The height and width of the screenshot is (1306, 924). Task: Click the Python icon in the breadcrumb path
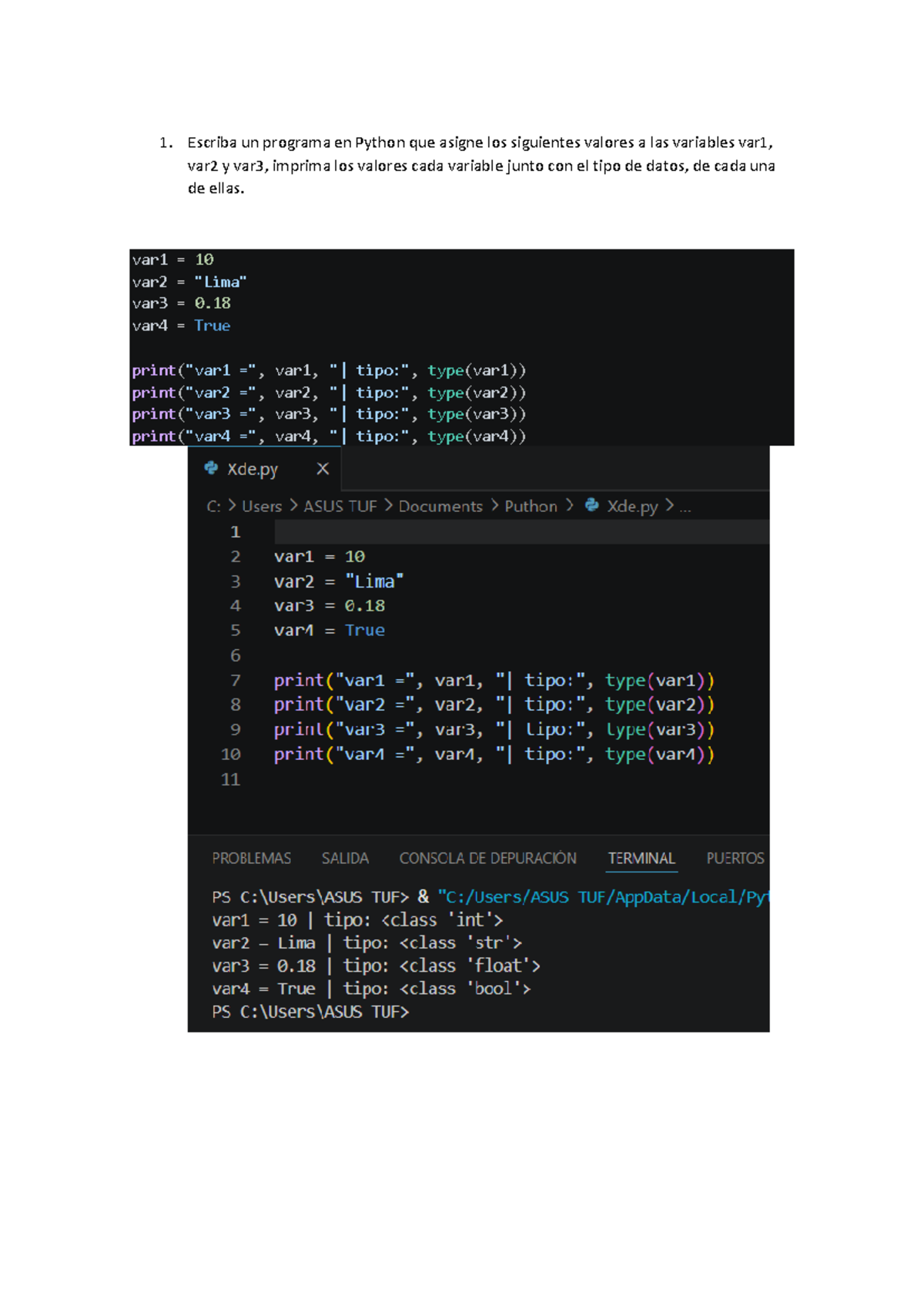[x=591, y=505]
